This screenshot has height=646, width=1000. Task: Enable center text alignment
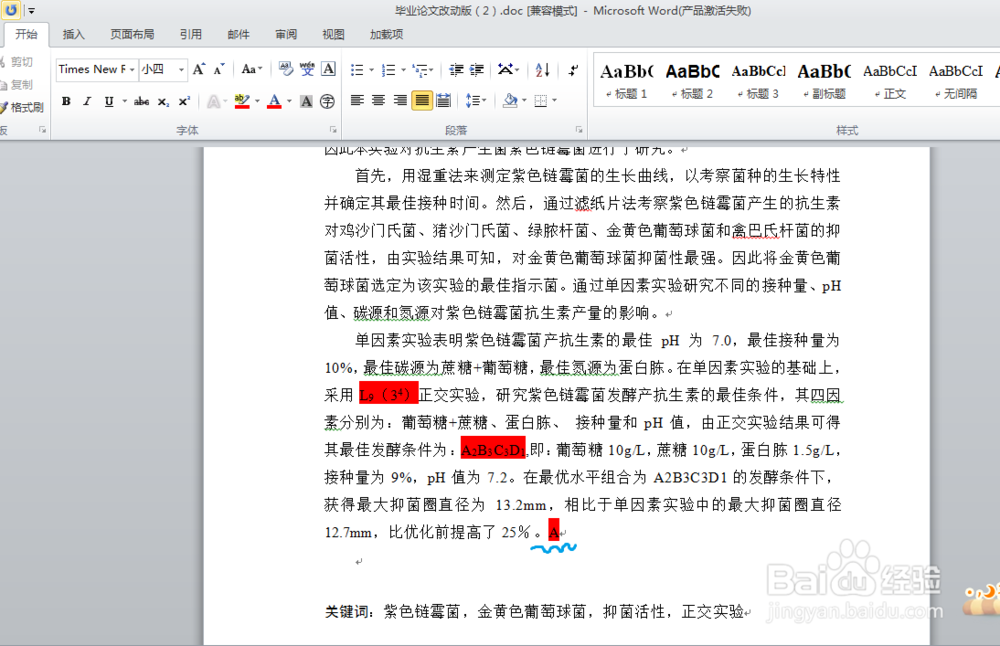pos(377,99)
